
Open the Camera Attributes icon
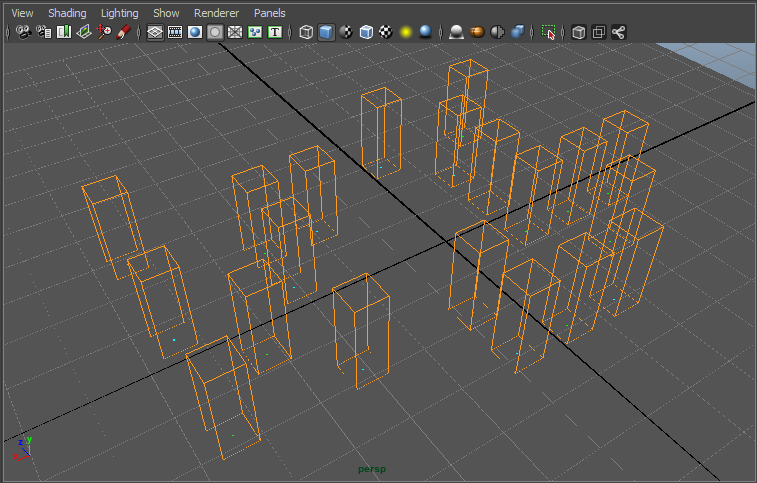click(x=44, y=32)
